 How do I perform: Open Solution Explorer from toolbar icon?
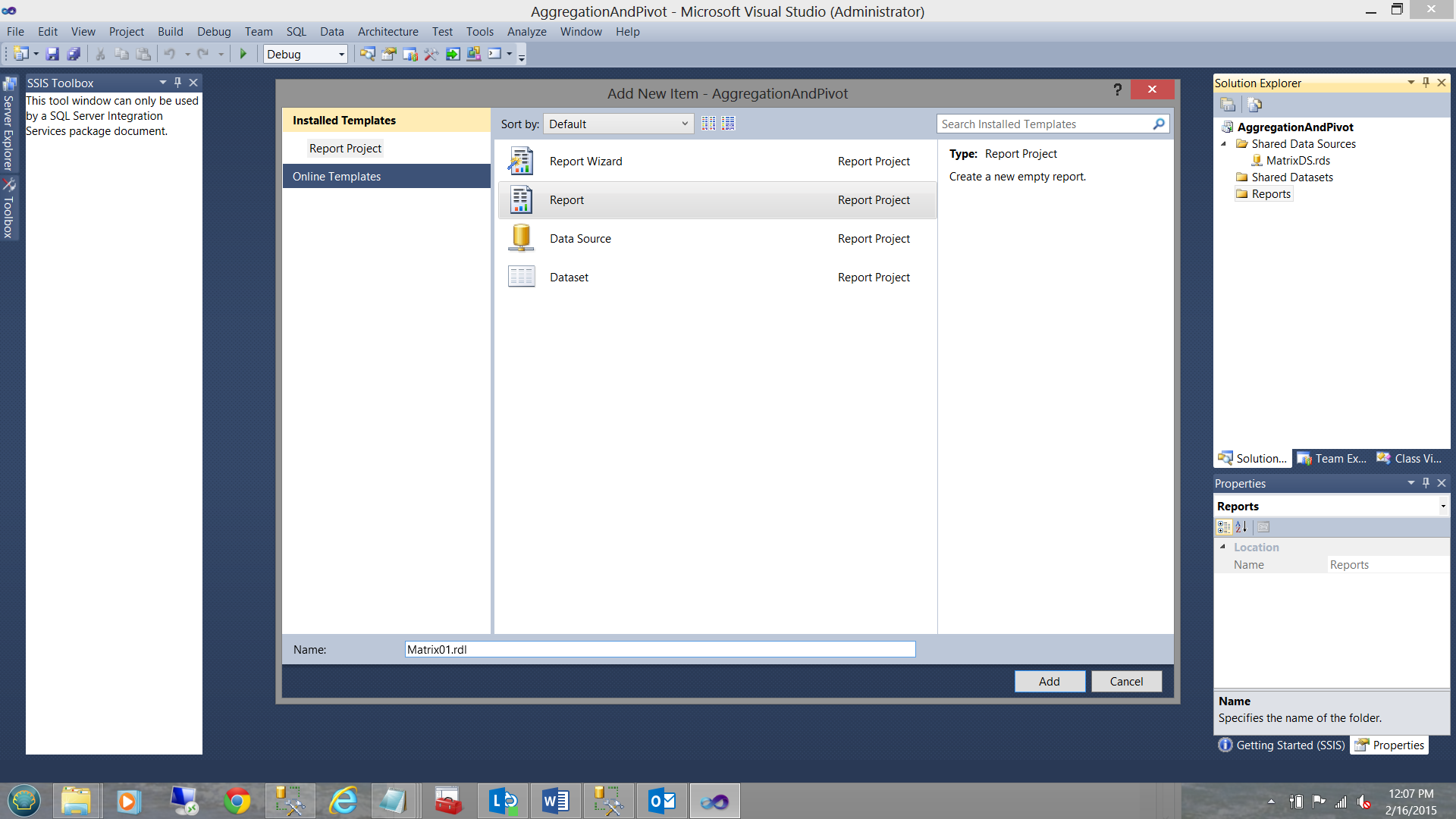(x=367, y=54)
